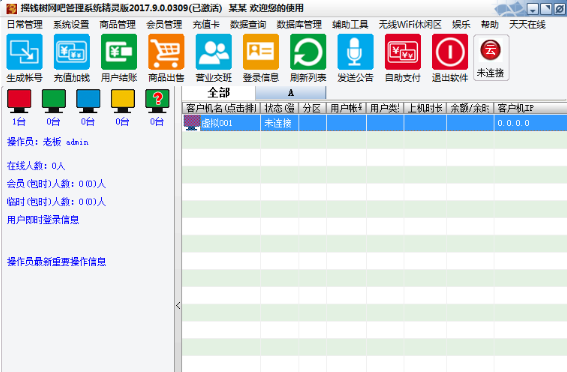
Task: Click 临时(包时)人数 count text
Action: [x=56, y=201]
